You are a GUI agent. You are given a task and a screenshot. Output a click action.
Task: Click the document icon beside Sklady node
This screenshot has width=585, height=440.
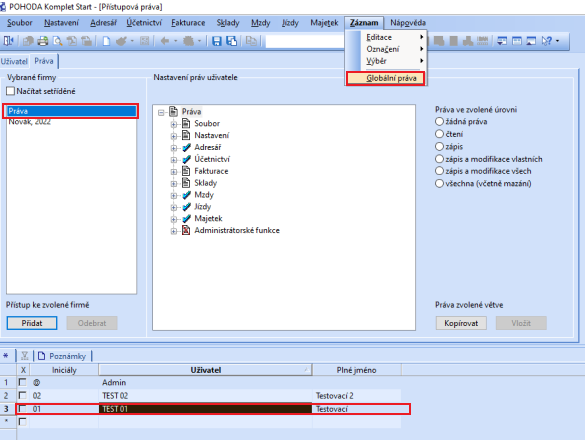[x=186, y=183]
